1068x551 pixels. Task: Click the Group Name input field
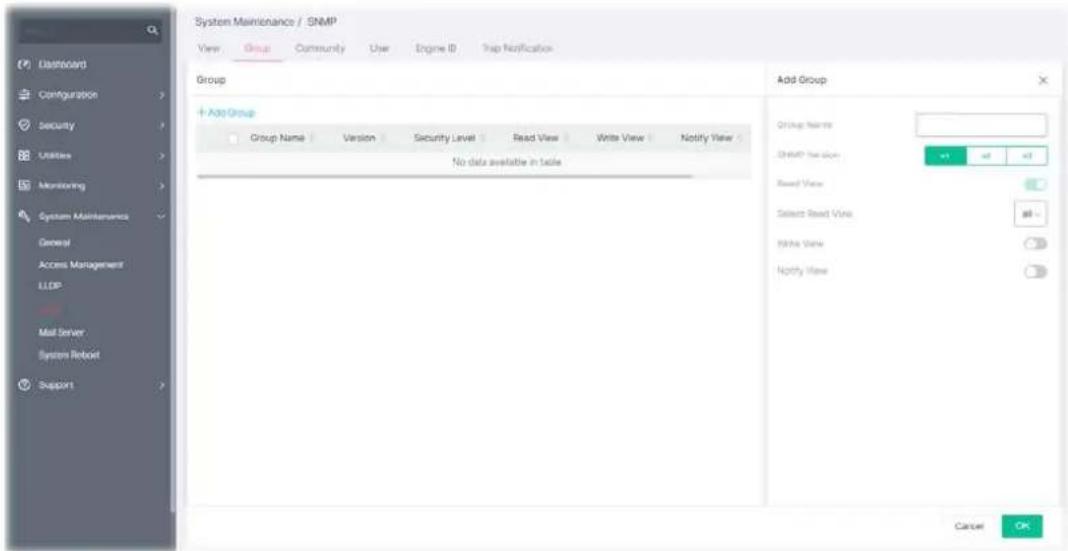[x=981, y=125]
